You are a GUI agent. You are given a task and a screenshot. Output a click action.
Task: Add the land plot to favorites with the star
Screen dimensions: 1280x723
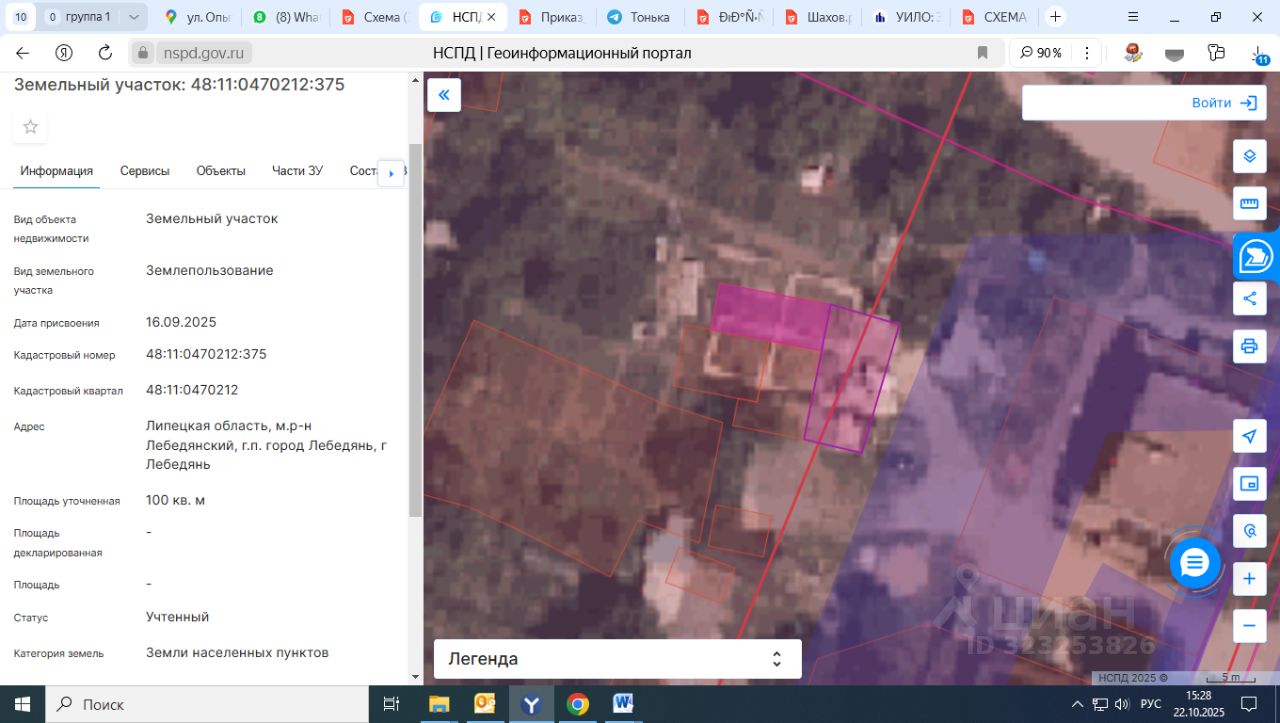click(x=30, y=126)
